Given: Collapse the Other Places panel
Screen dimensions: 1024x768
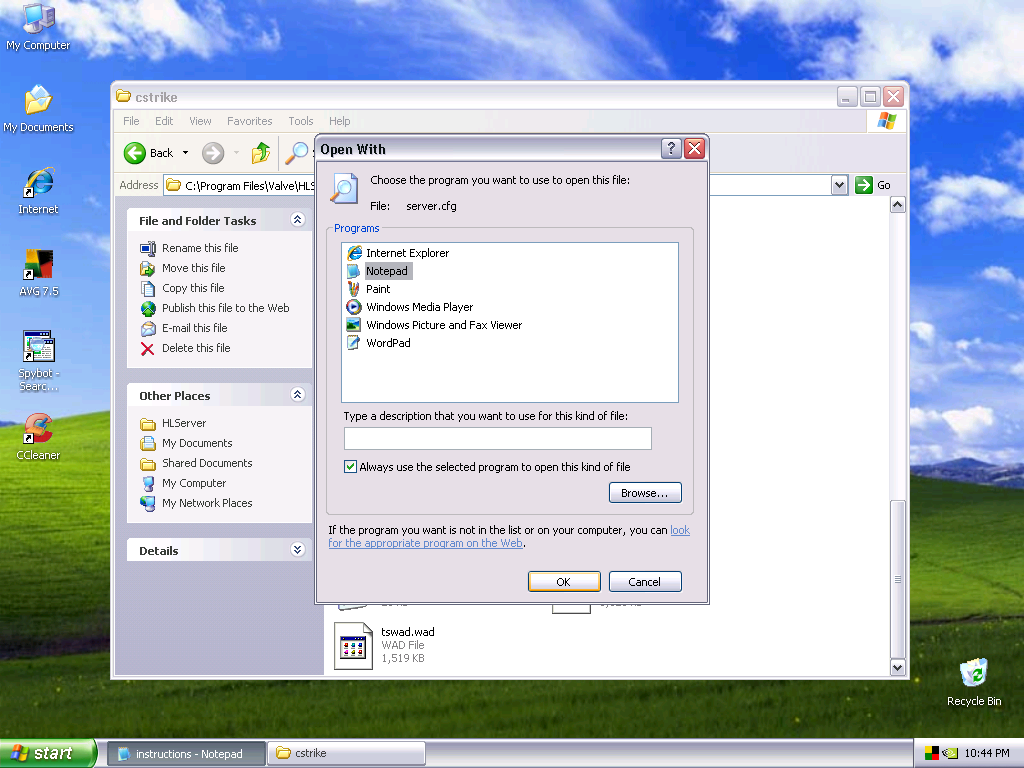Looking at the screenshot, I should [297, 394].
